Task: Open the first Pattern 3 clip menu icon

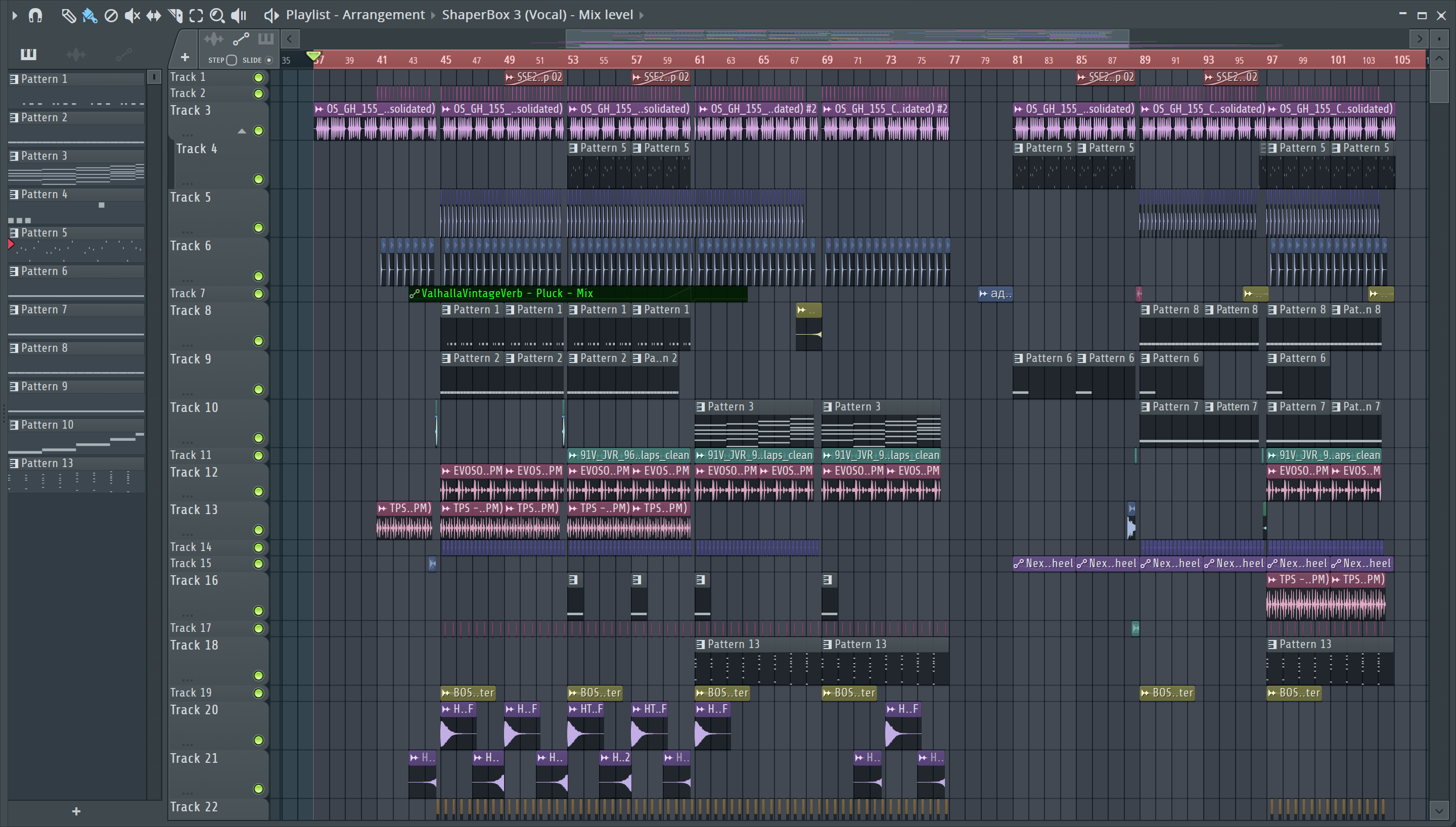Action: click(701, 407)
